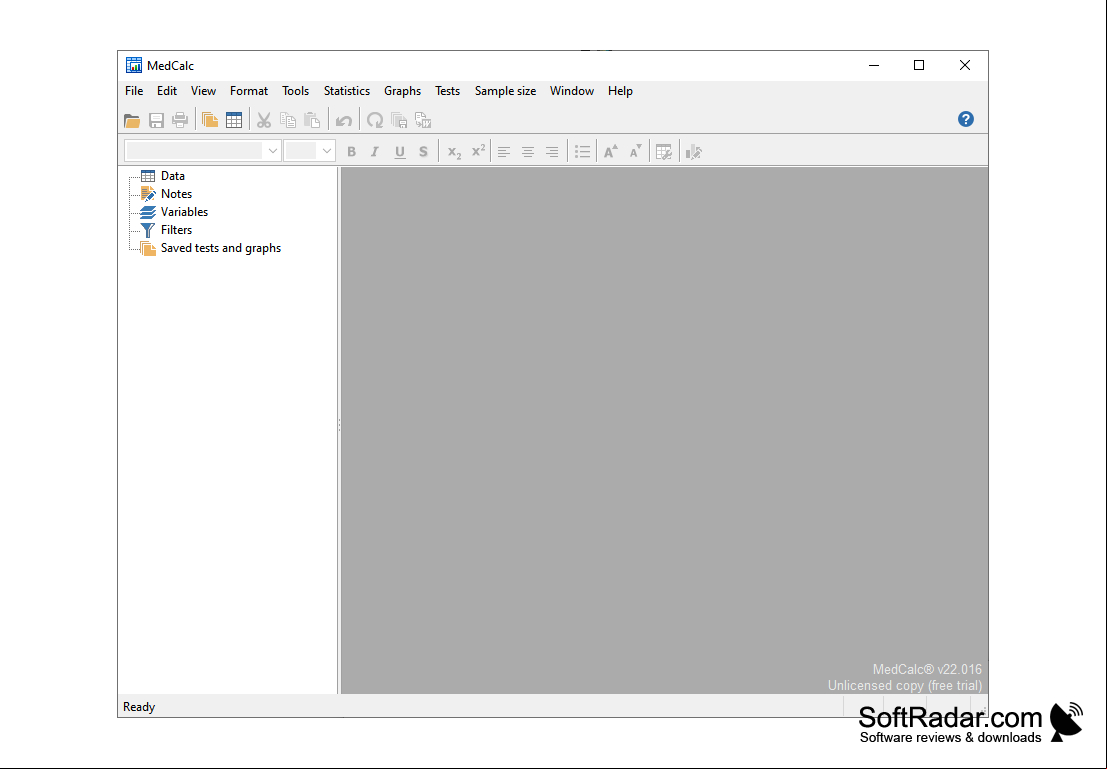
Task: Click the splitter handle between the panes
Action: 339,425
